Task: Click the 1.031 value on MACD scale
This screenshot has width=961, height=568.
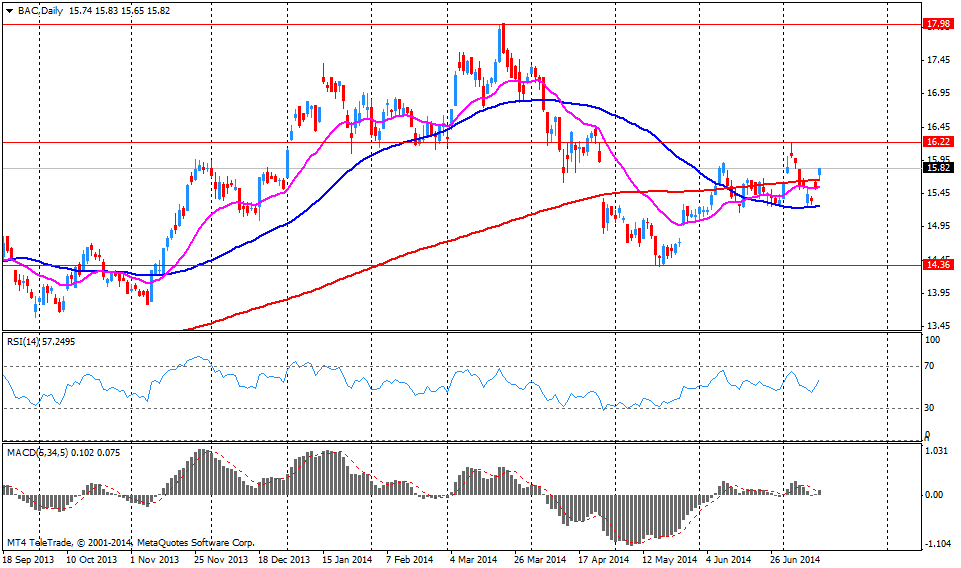Action: (x=935, y=453)
